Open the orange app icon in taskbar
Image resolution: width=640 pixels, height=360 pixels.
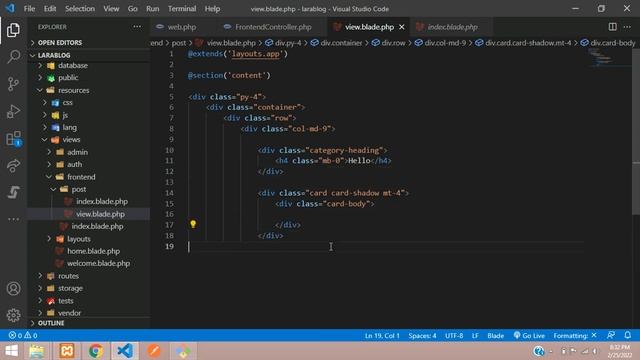pyautogui.click(x=154, y=351)
